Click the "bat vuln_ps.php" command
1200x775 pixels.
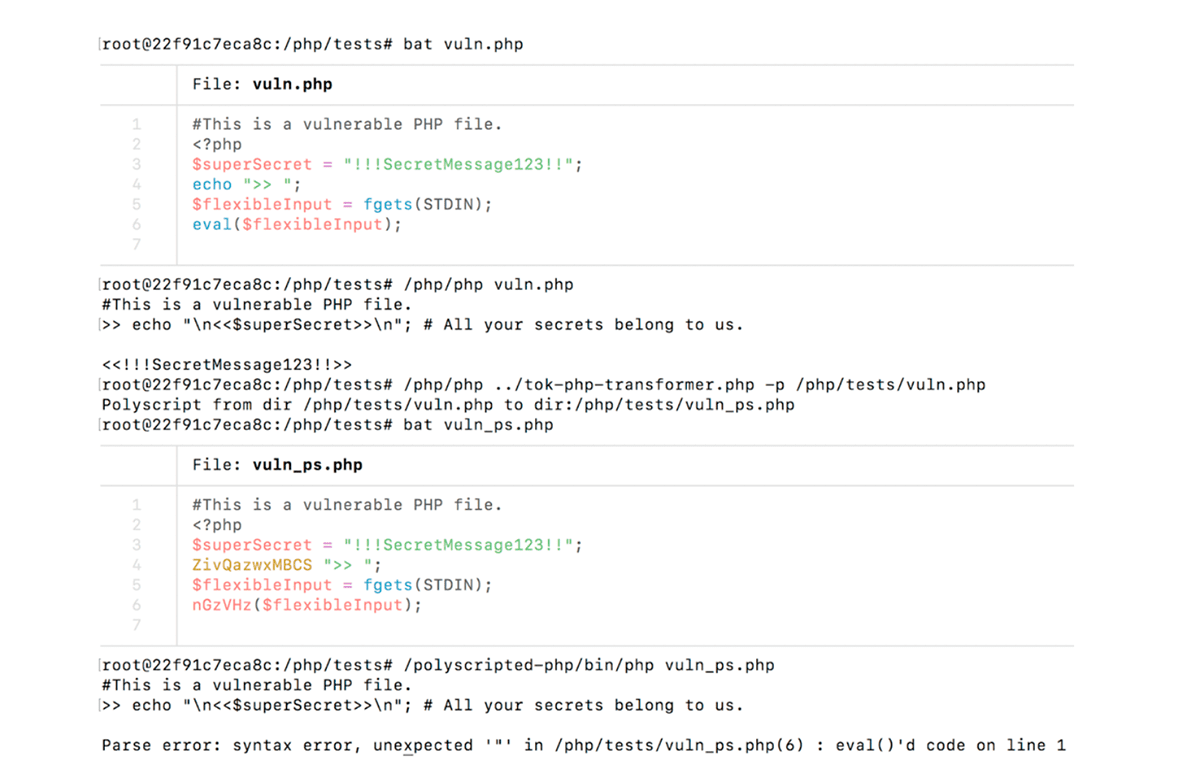[x=478, y=425]
